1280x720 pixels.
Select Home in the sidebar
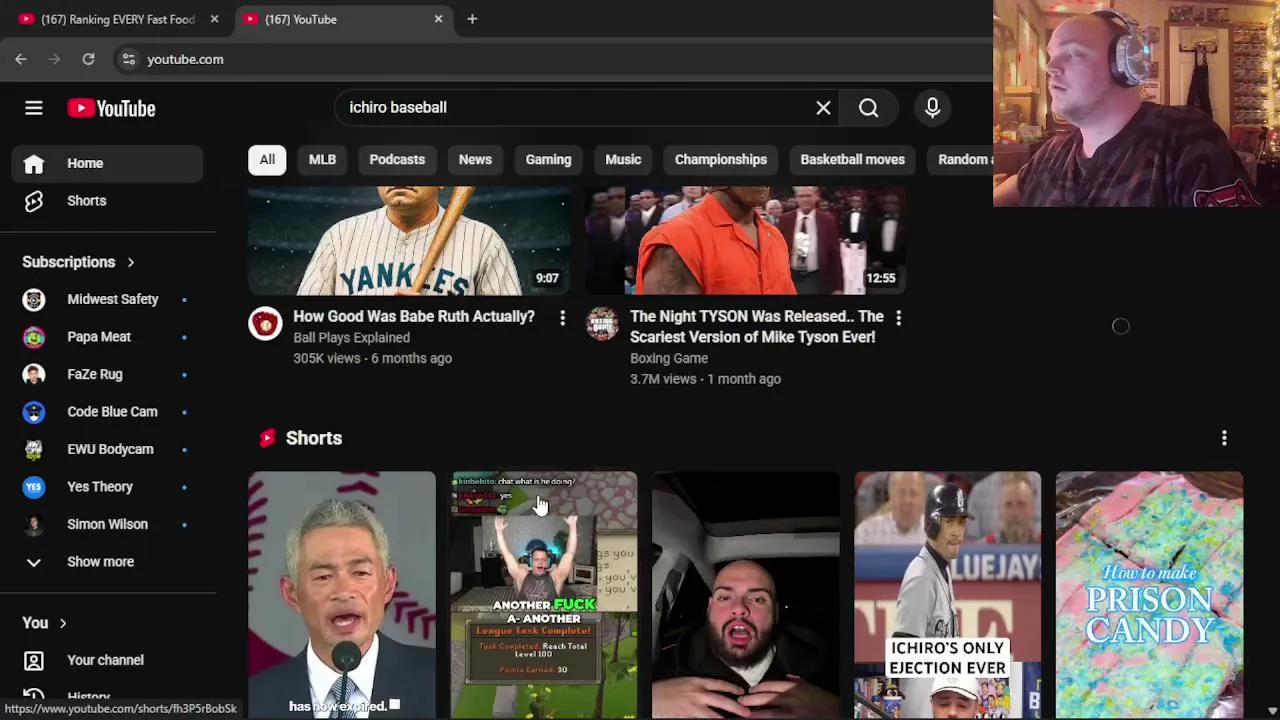[107, 163]
